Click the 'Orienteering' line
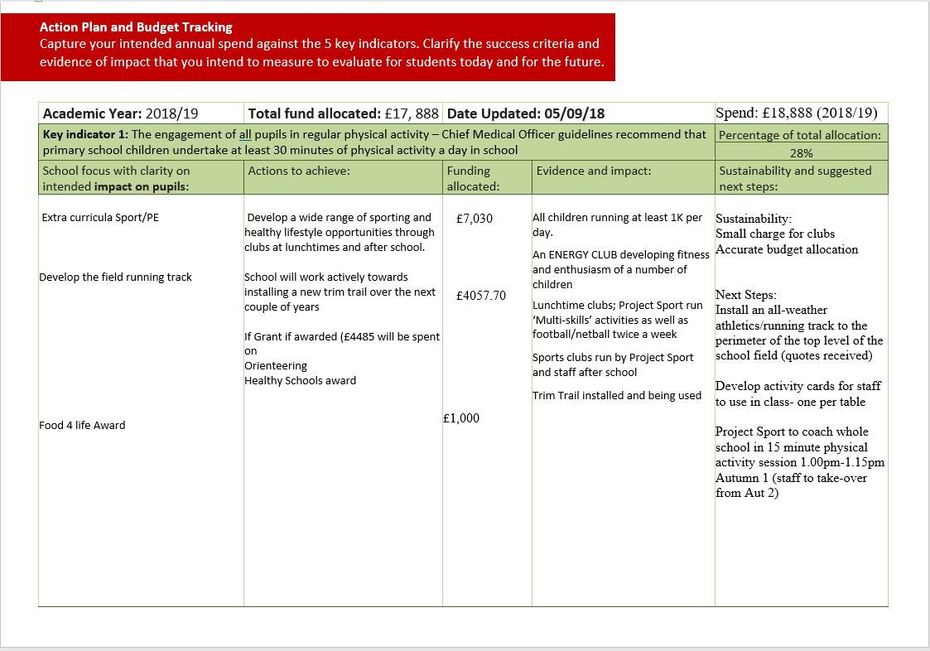930x651 pixels. pos(276,366)
